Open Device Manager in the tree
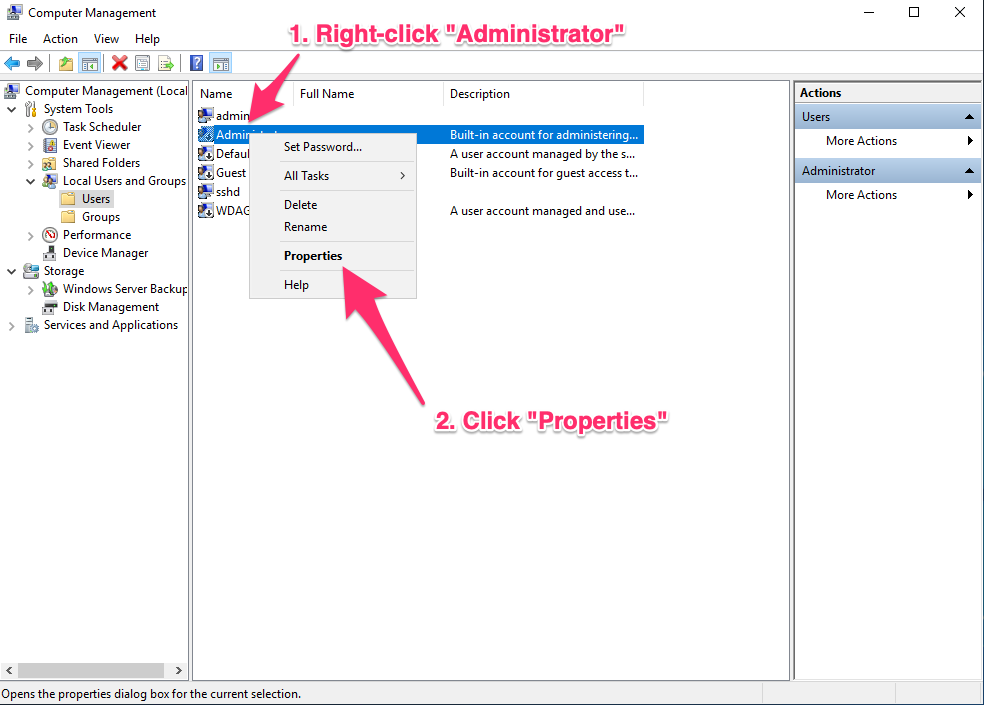Image resolution: width=984 pixels, height=705 pixels. (x=105, y=253)
